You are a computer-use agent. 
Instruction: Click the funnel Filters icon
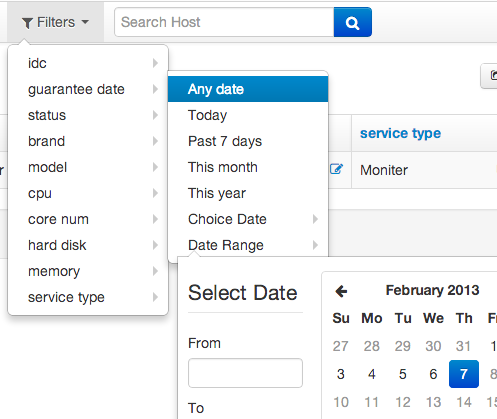tap(27, 23)
